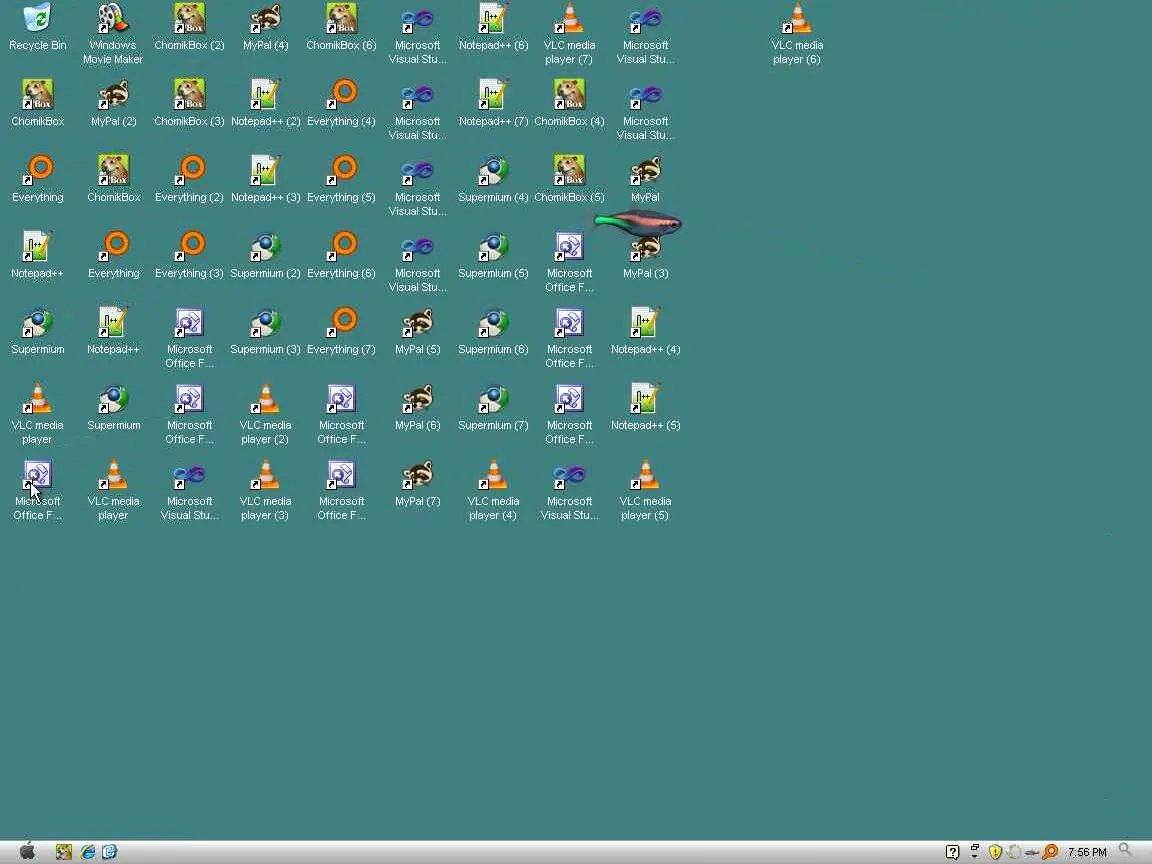1152x864 pixels.
Task: Select VLC media player (2) icon
Action: [265, 414]
